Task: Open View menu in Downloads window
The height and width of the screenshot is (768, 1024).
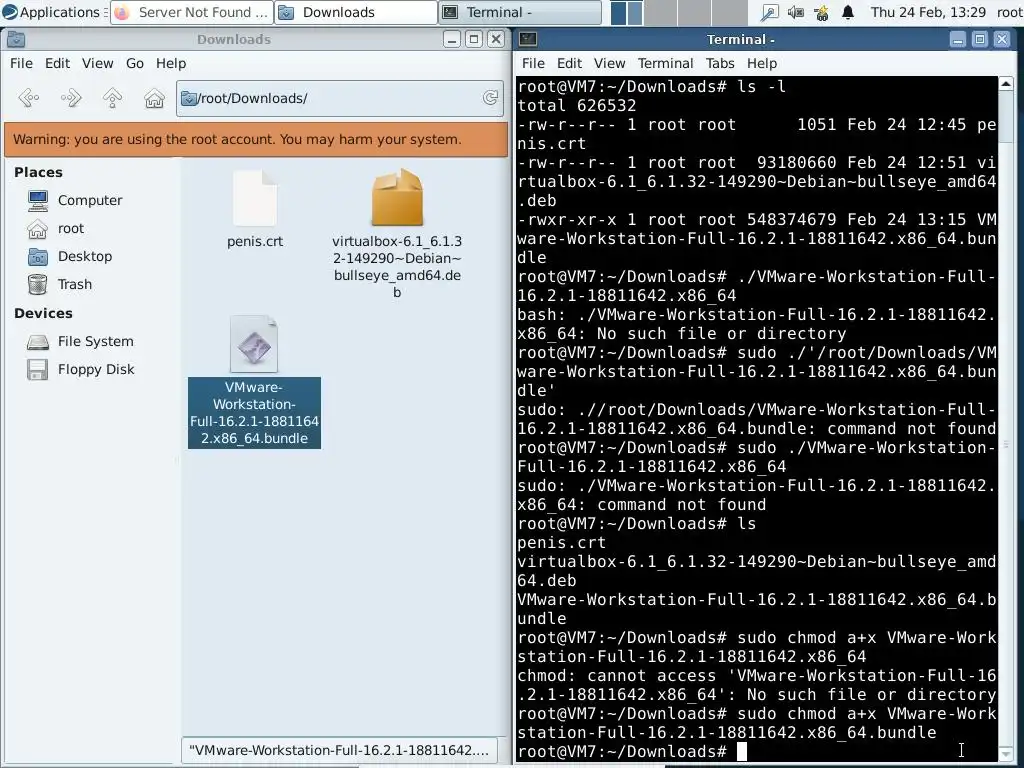Action: (97, 63)
